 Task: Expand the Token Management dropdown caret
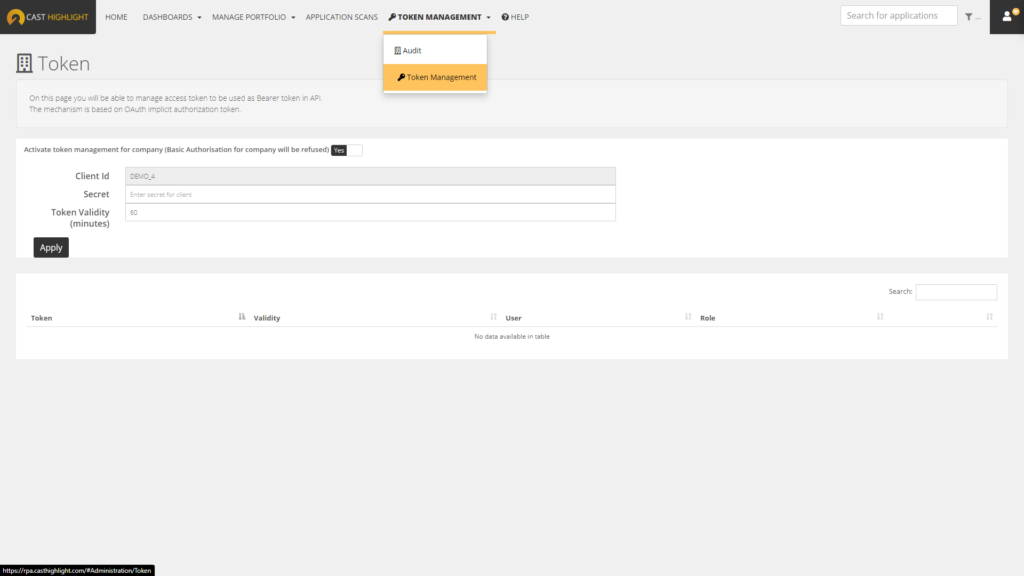(x=488, y=17)
